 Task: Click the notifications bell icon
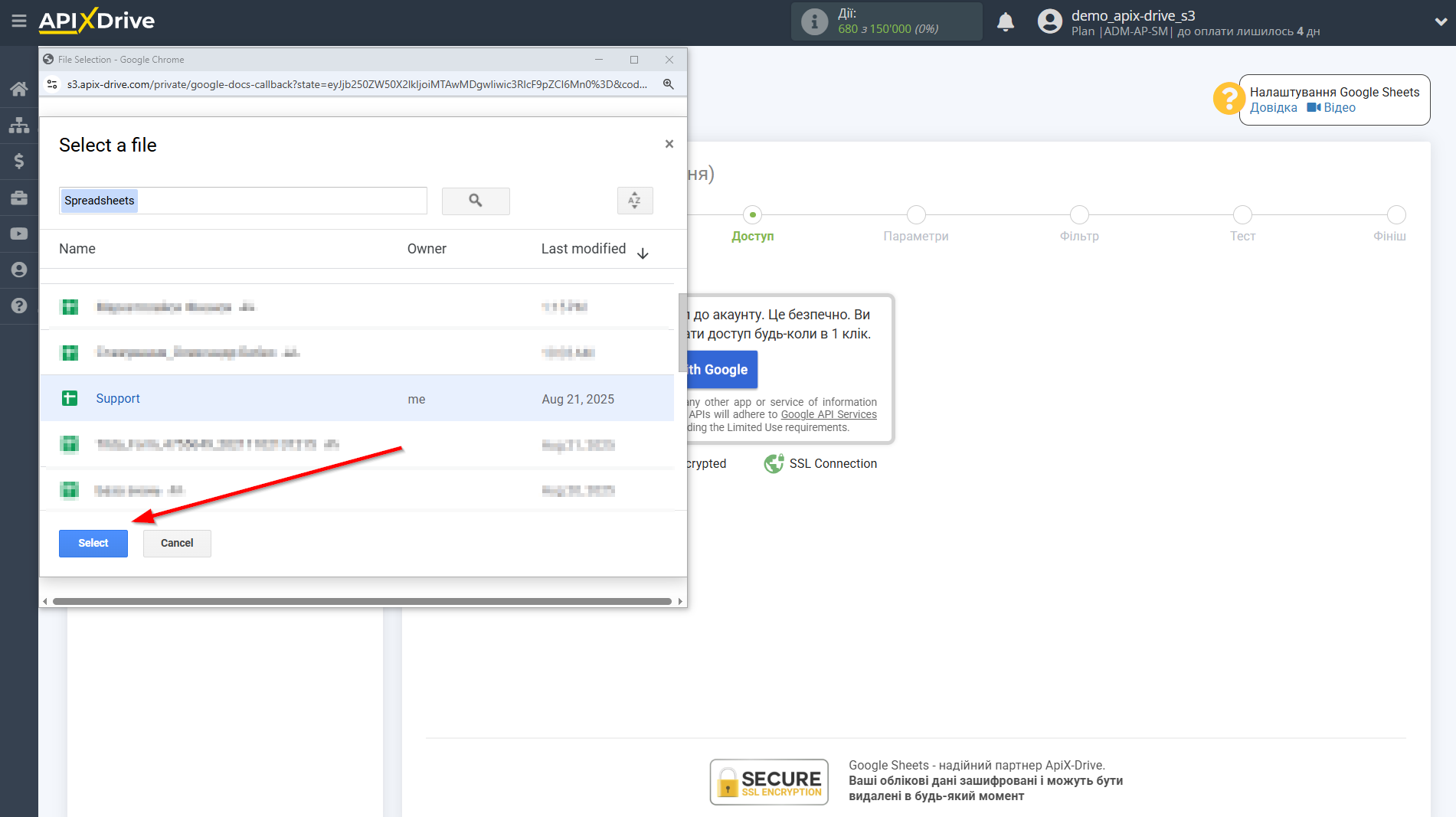(x=1006, y=22)
